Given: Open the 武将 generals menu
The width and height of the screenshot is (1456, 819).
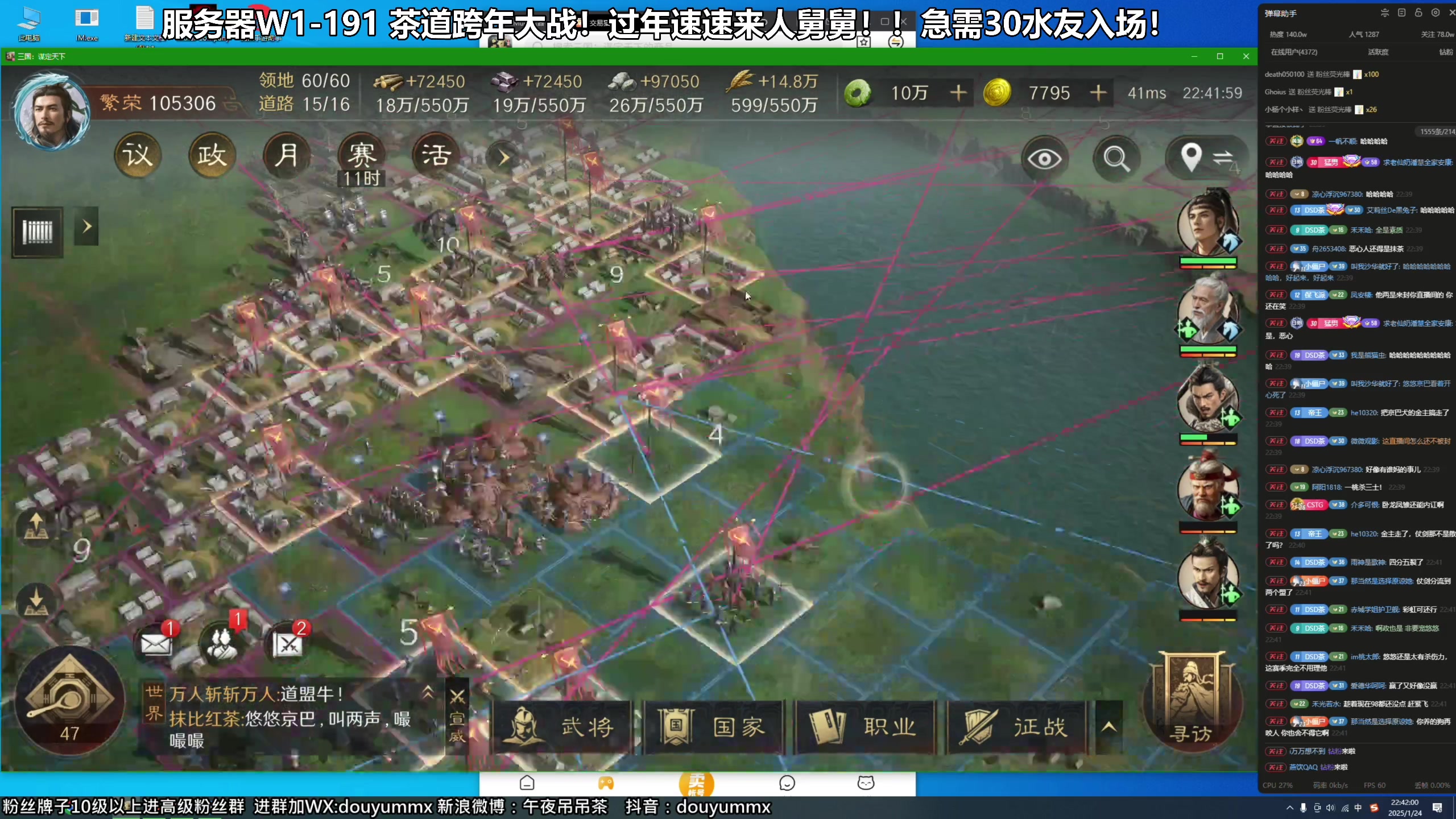Looking at the screenshot, I should 562,727.
